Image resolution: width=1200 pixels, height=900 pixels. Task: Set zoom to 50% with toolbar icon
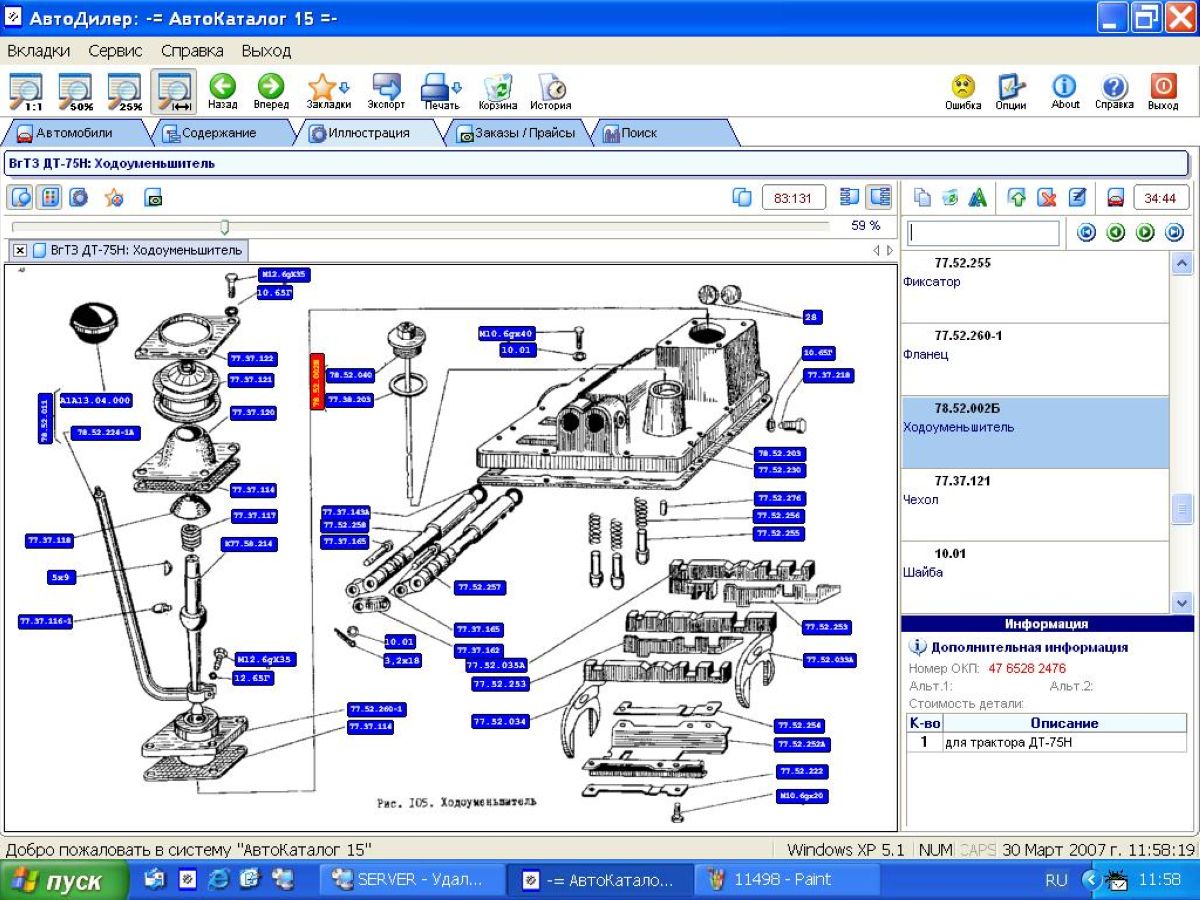click(76, 90)
